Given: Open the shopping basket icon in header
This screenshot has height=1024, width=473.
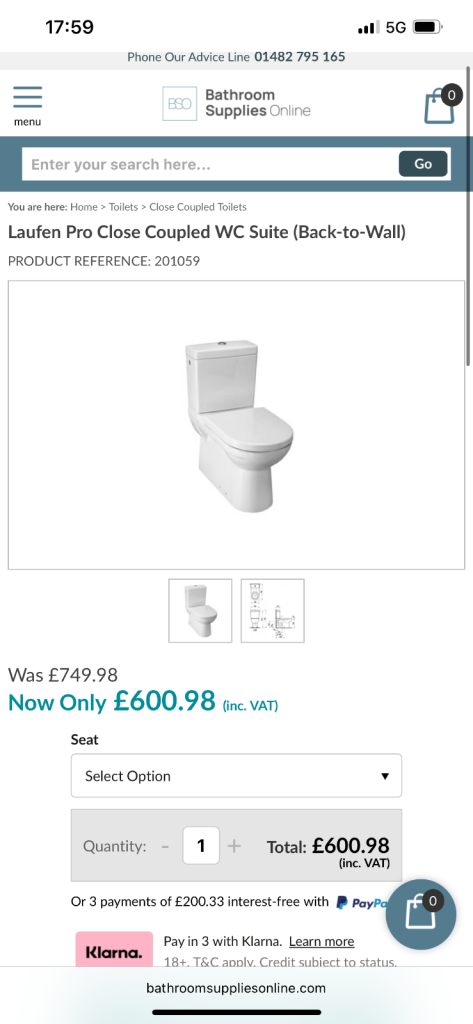Looking at the screenshot, I should point(442,104).
